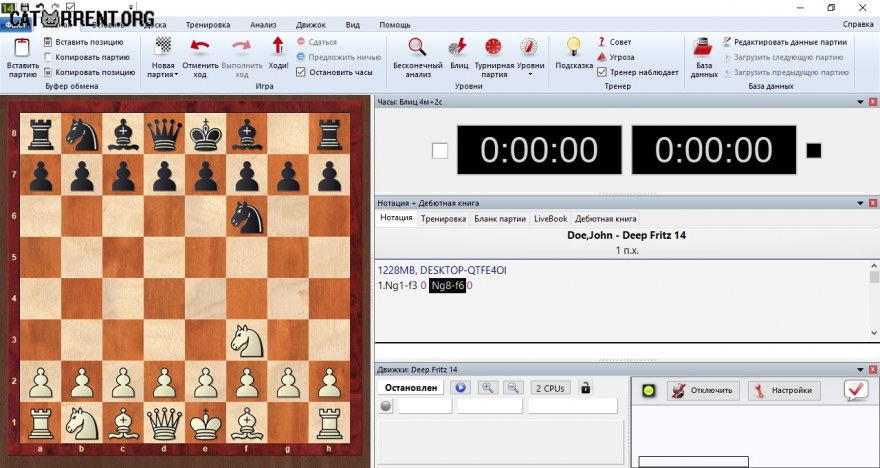Viewport: 880px width, 468px height.
Task: Click the green engine status light
Action: [649, 391]
